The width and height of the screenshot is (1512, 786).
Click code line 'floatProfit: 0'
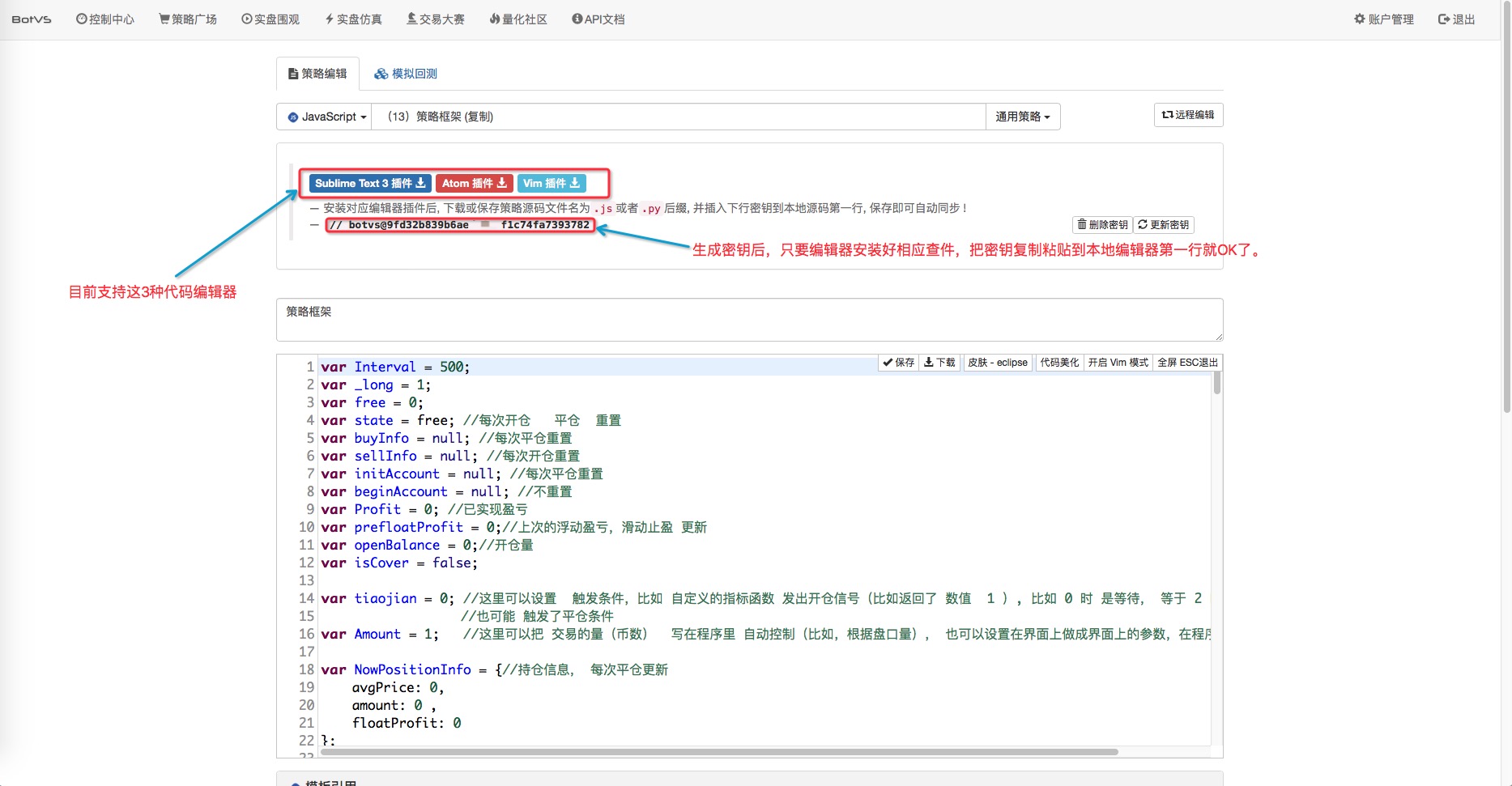(x=407, y=723)
